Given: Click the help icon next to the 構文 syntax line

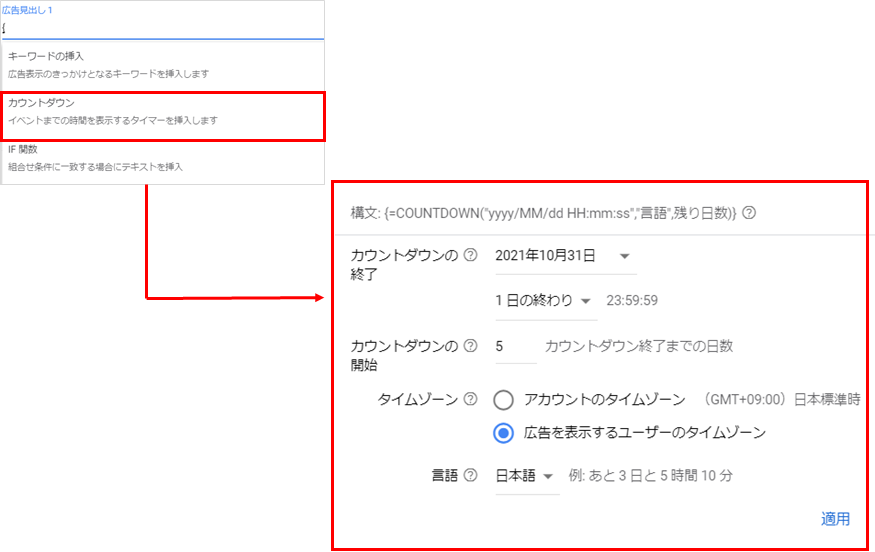Looking at the screenshot, I should [x=749, y=213].
